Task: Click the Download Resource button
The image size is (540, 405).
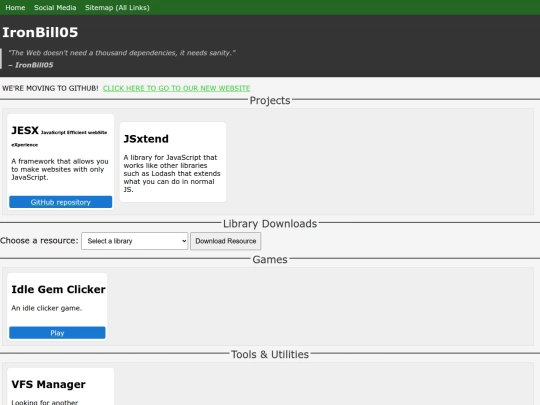Action: click(226, 241)
